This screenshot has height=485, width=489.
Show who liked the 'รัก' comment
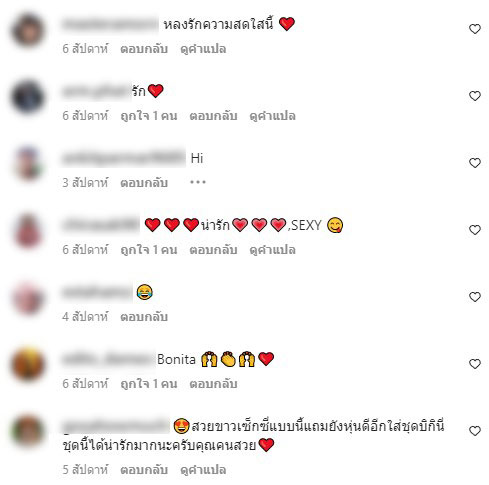tap(149, 116)
